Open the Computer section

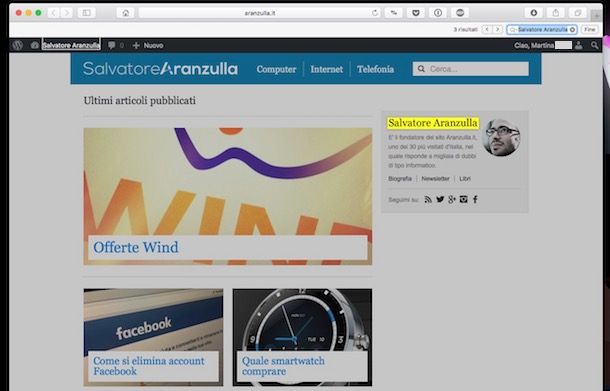[276, 69]
